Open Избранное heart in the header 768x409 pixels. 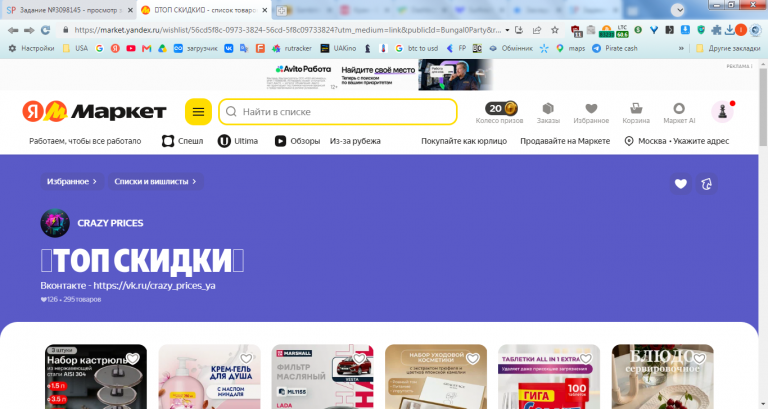591,113
